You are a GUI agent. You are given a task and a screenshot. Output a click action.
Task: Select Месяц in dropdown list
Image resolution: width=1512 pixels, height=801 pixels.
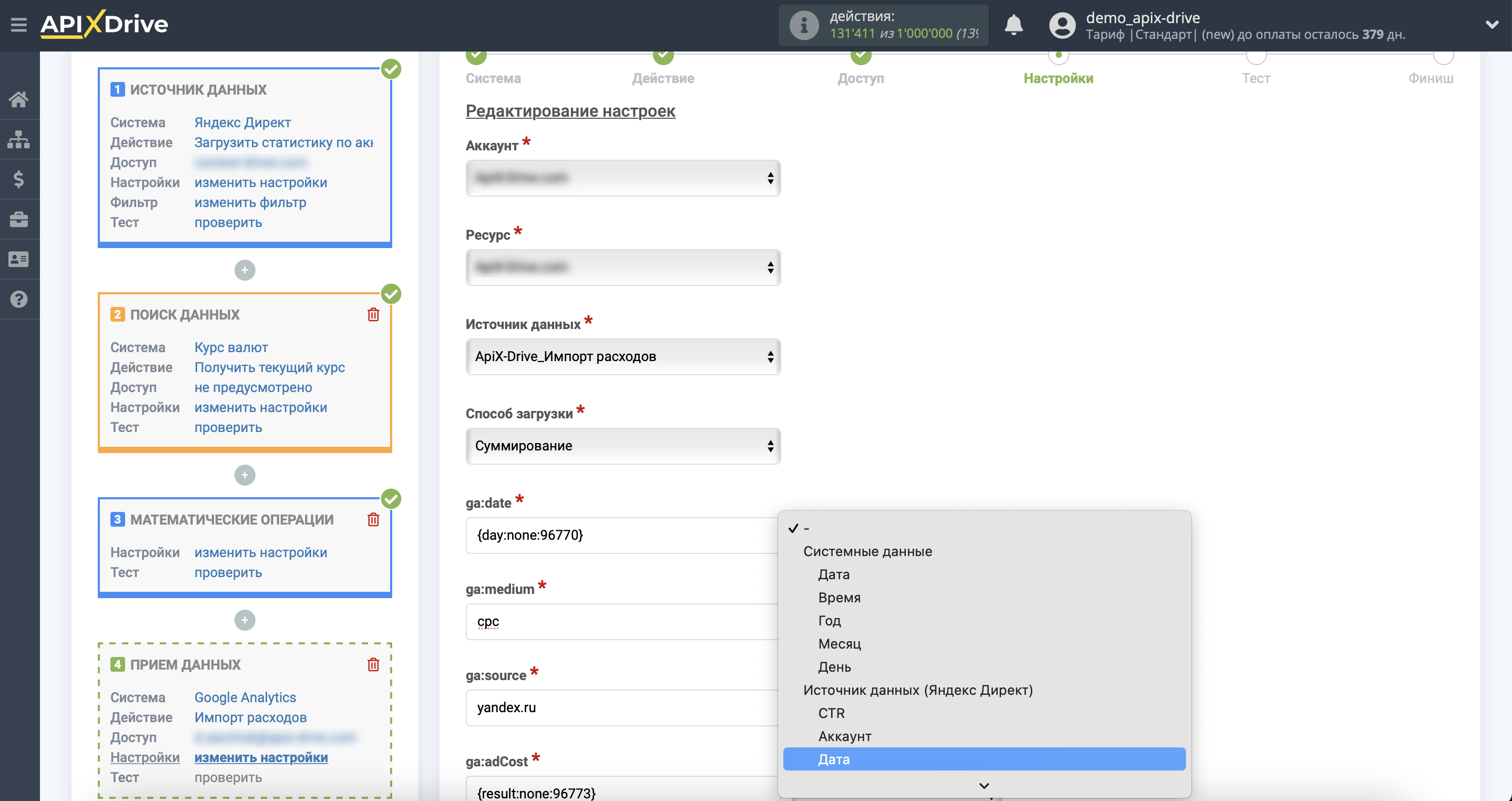coord(984,644)
